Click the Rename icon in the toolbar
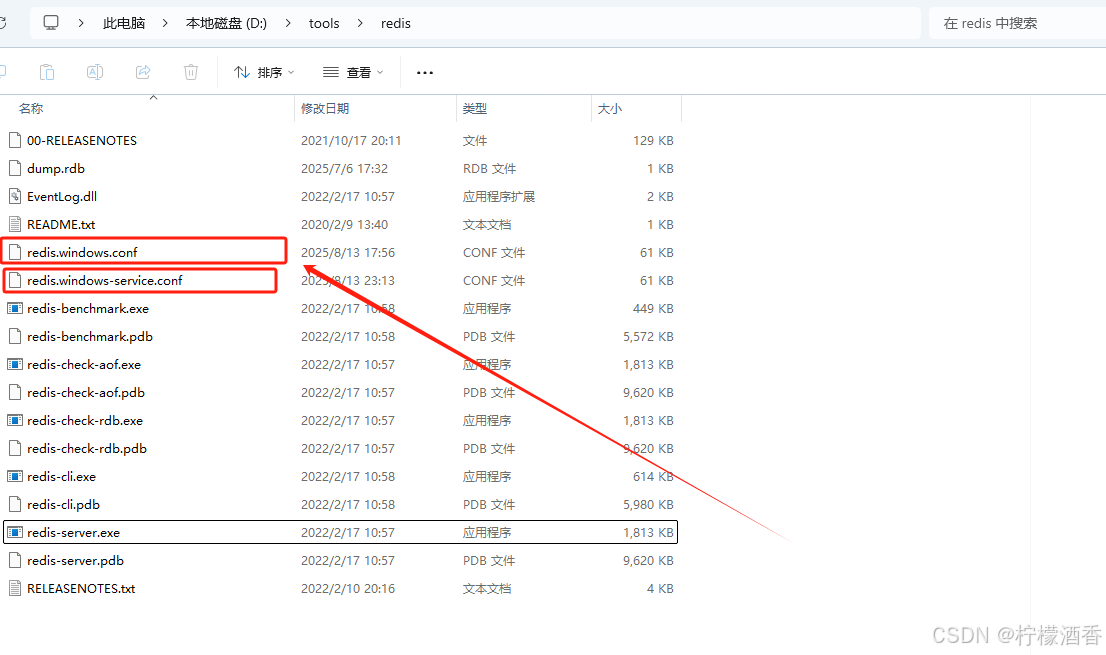The height and width of the screenshot is (655, 1106). pyautogui.click(x=94, y=71)
